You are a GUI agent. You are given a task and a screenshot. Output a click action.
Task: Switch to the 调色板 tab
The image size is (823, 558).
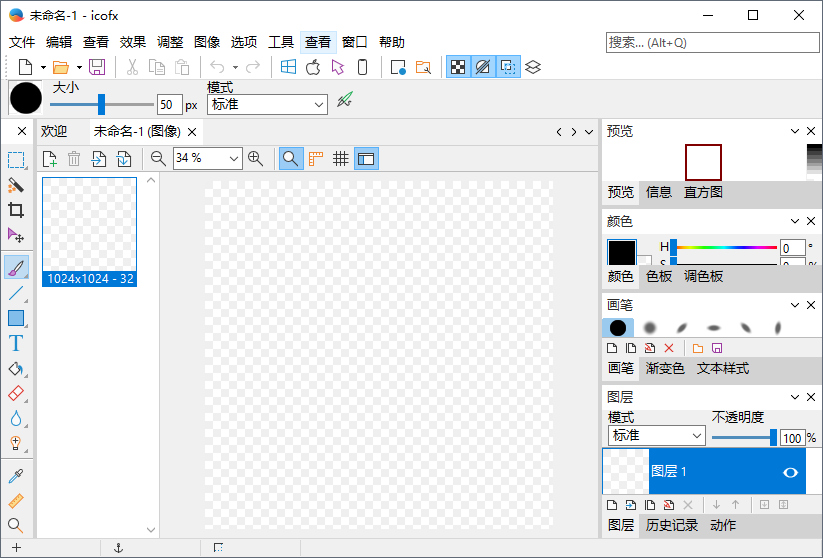click(703, 276)
